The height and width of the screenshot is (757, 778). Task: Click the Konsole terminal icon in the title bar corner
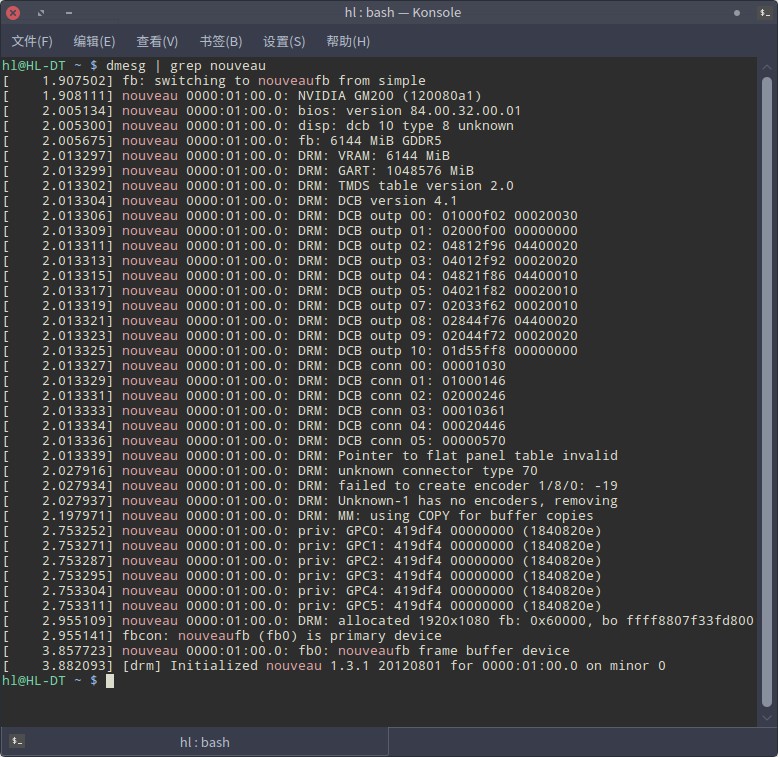(765, 13)
